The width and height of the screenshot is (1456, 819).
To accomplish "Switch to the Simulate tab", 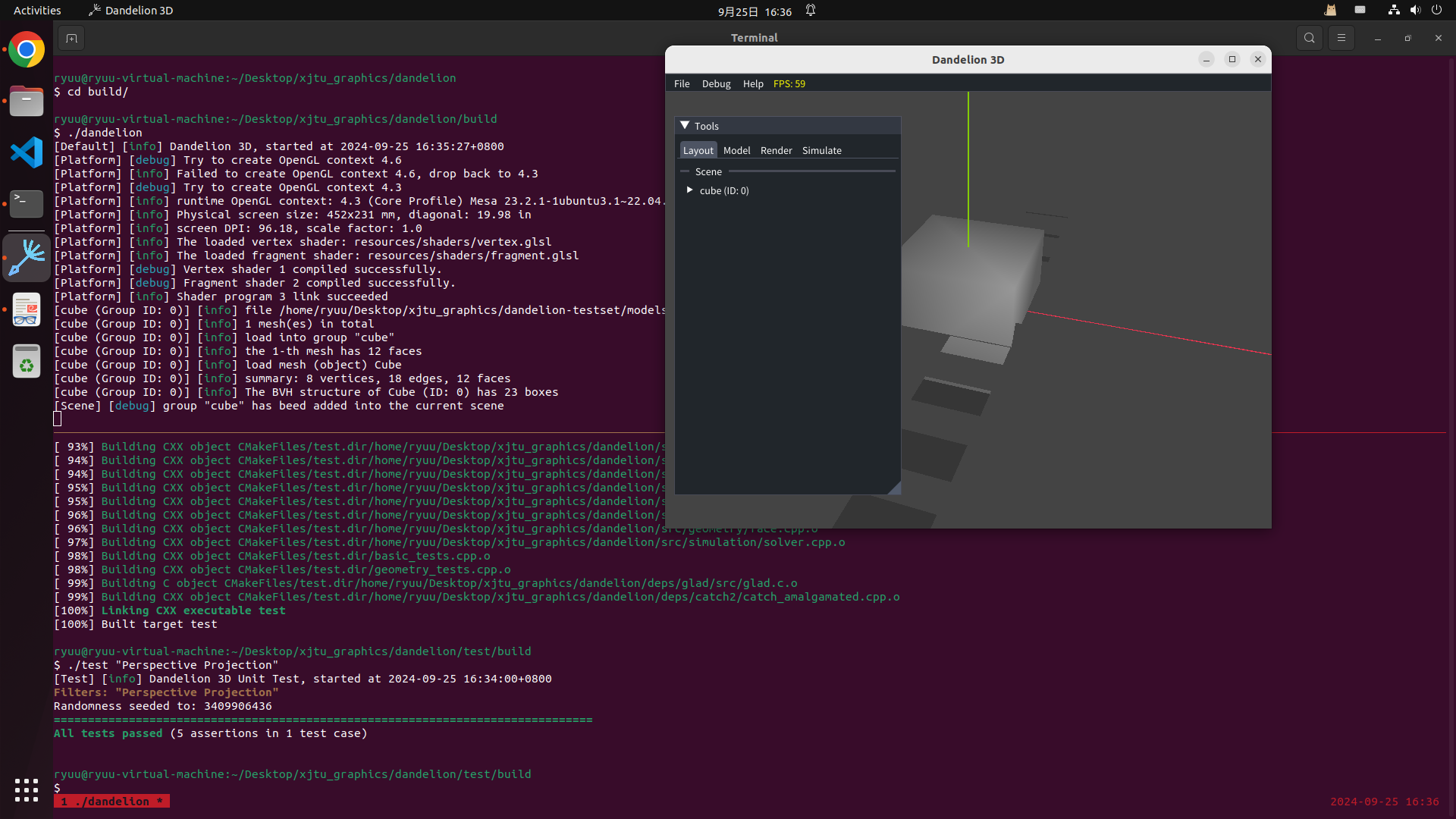I will tap(822, 150).
